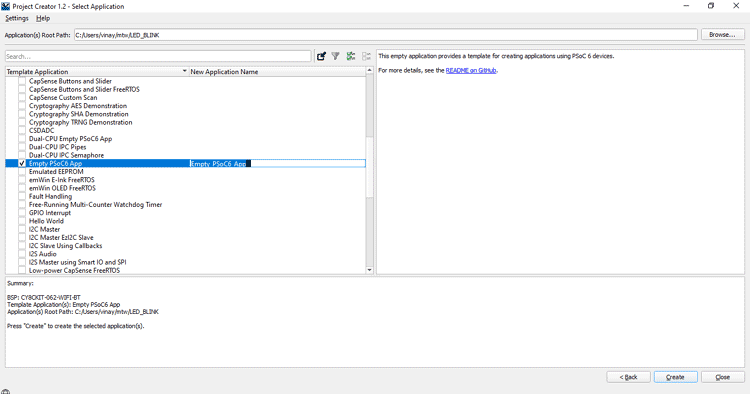Viewport: 750px width, 394px height.
Task: Select the Low-power CapSense FreeRTOS row
Action: click(74, 270)
